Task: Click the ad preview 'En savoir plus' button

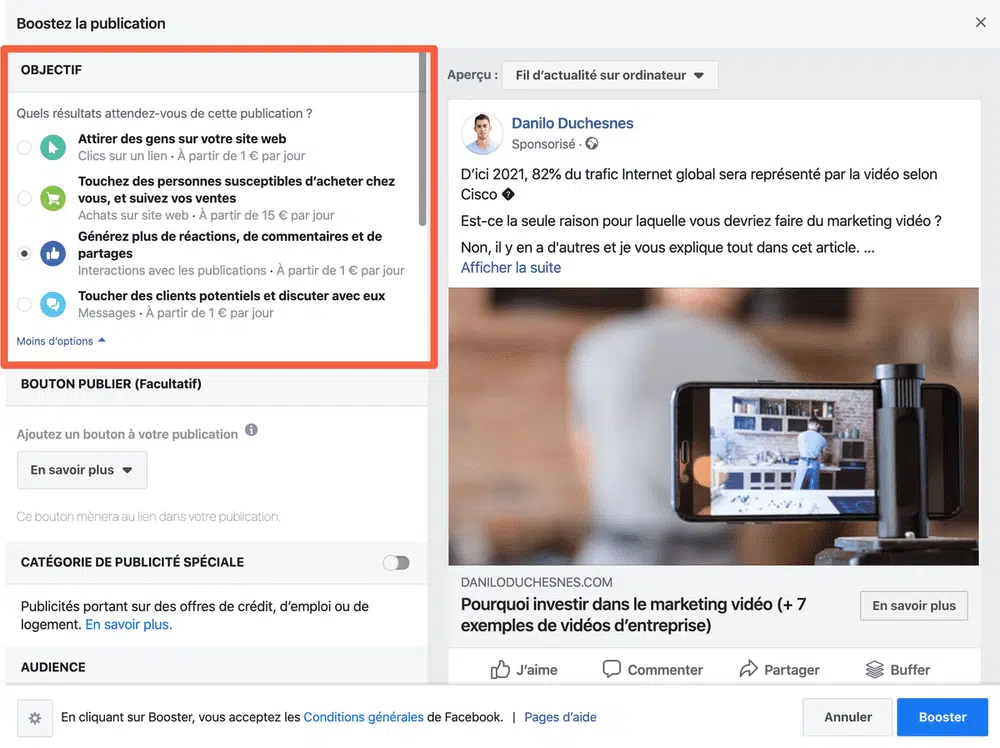Action: [x=913, y=606]
